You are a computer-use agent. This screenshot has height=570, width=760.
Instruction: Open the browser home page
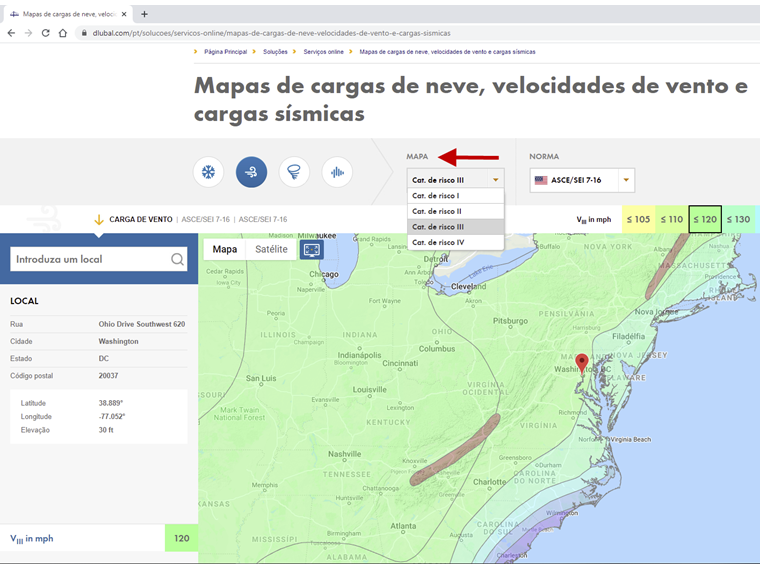click(63, 33)
